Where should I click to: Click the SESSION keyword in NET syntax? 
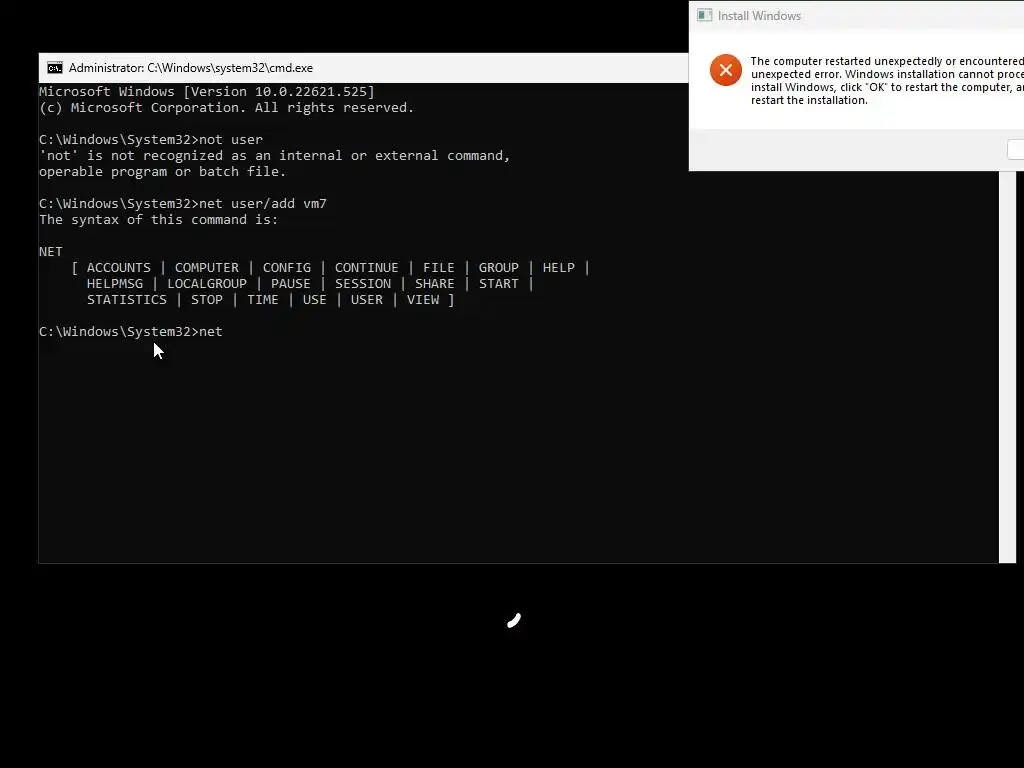(363, 284)
